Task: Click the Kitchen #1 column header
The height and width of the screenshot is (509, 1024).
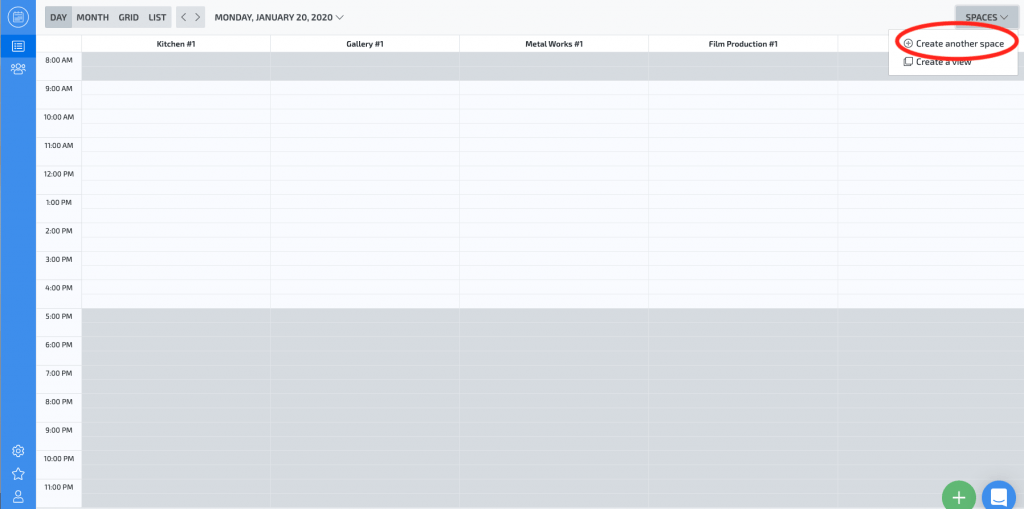Action: [x=176, y=44]
